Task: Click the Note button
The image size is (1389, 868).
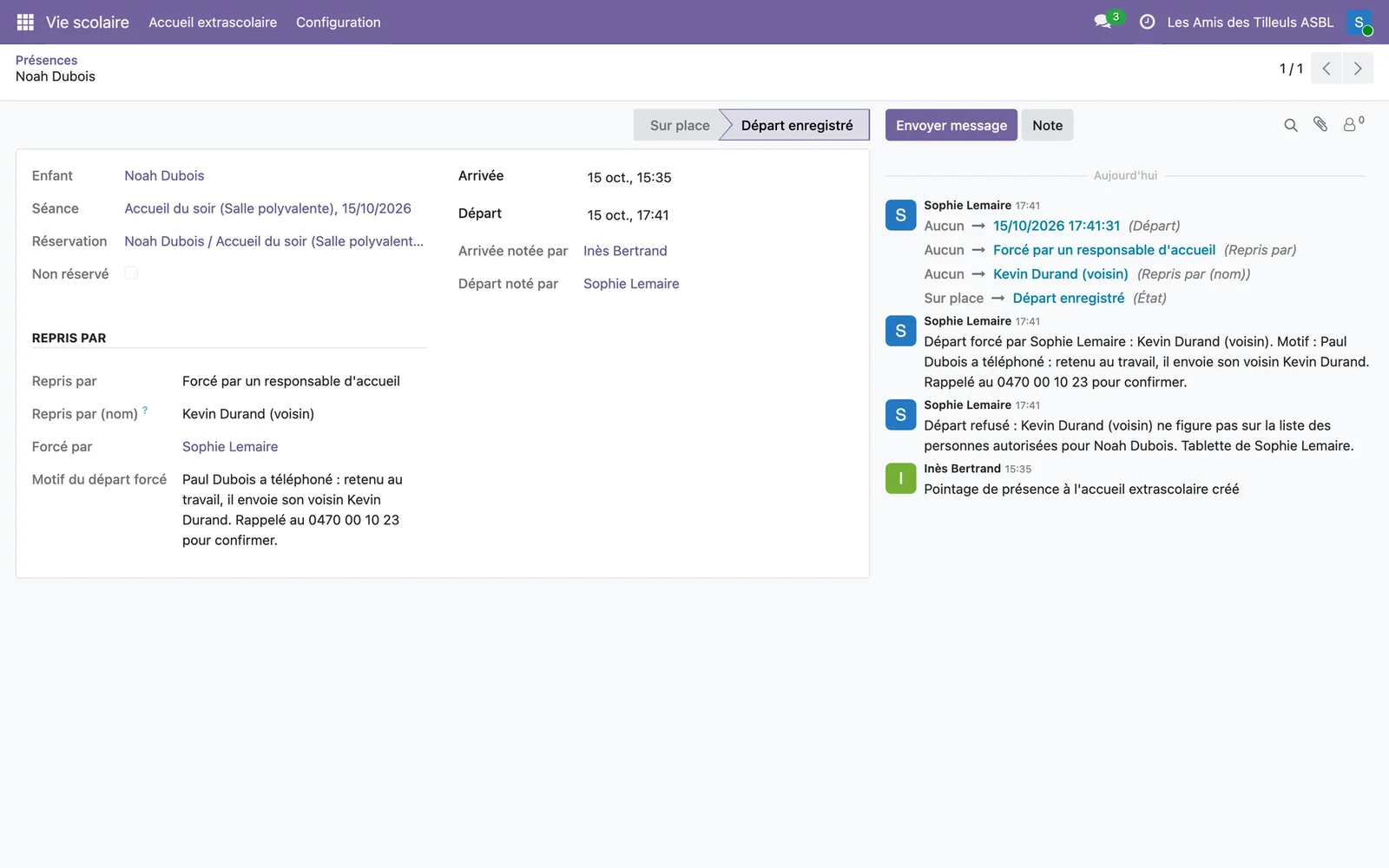Action: [x=1047, y=125]
